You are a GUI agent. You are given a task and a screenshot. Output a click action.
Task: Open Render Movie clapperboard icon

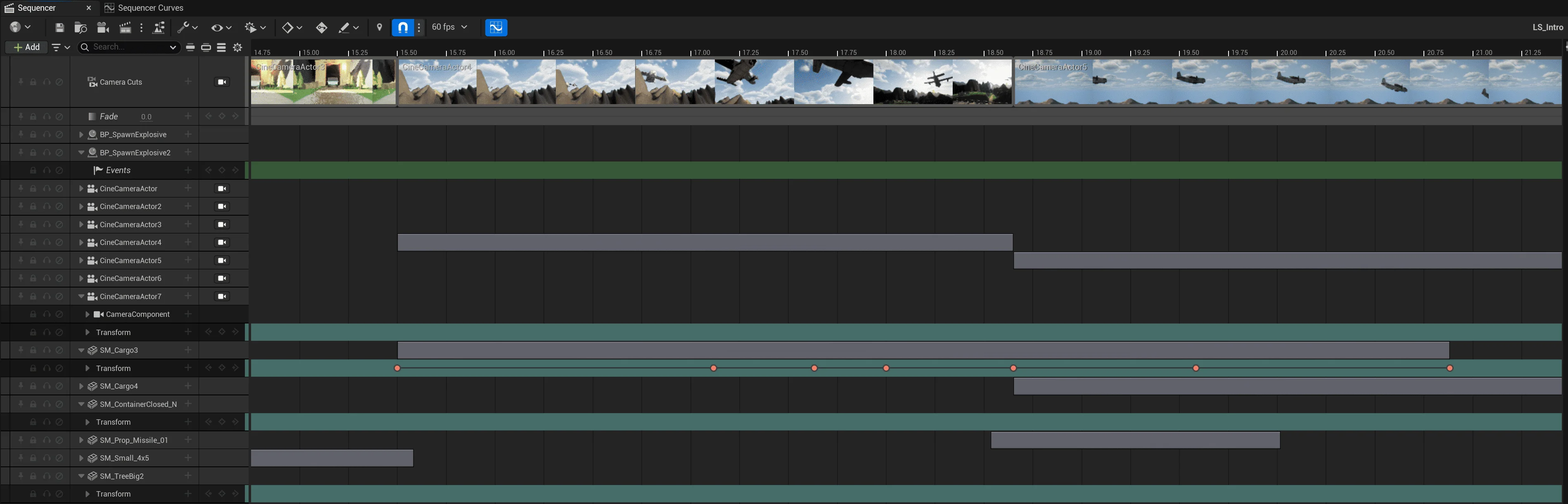click(x=126, y=27)
